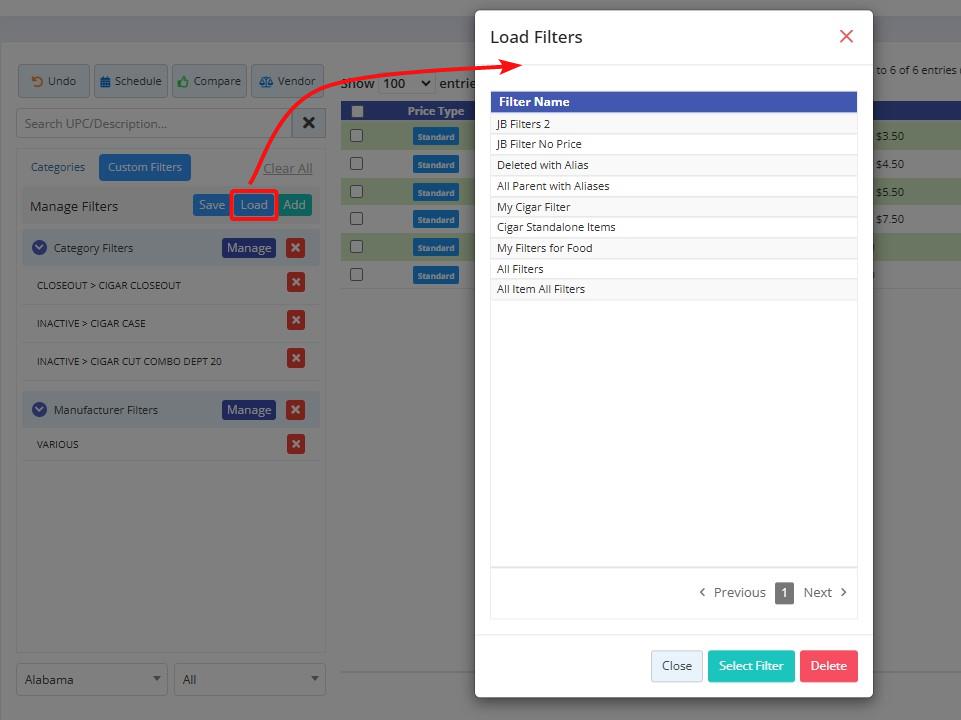The width and height of the screenshot is (961, 720).
Task: Click the Add filter button
Action: coord(294,205)
